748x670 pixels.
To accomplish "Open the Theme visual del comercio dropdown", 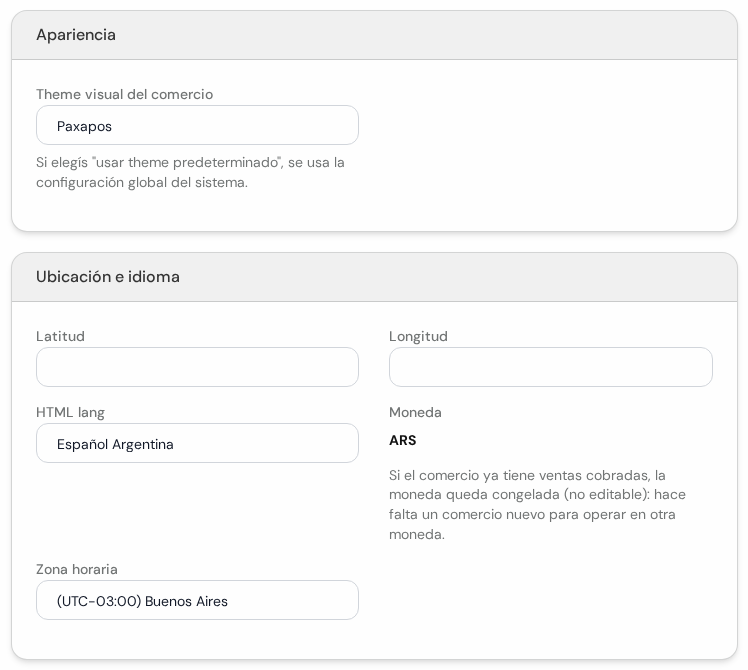I will point(197,126).
